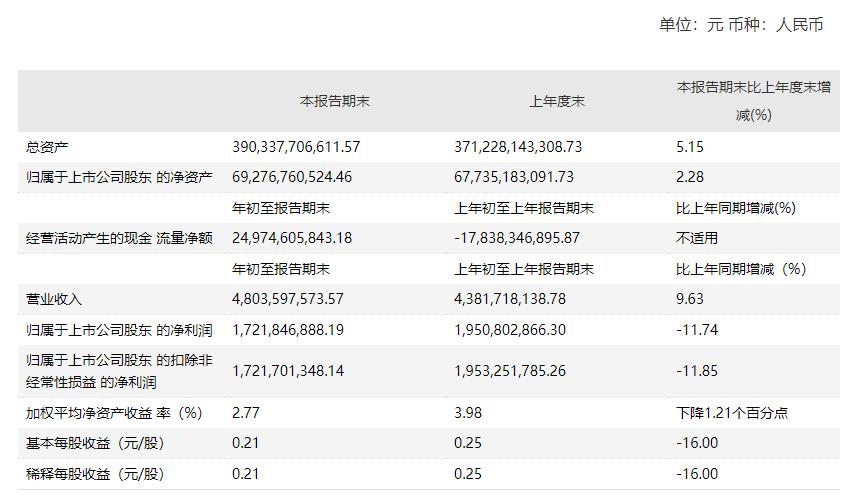This screenshot has width=865, height=499.
Task: Select the value 371,228,143,308.73
Action: pos(518,147)
